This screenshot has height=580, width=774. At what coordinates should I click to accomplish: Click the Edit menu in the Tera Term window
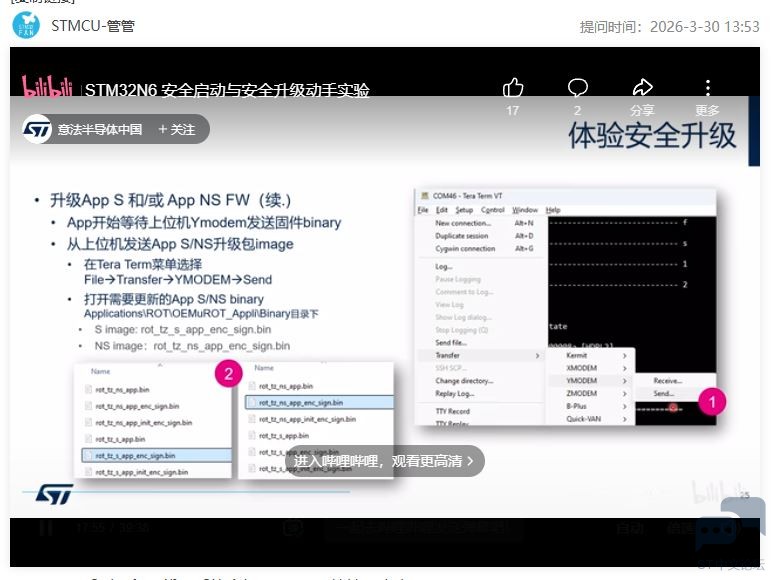441,210
